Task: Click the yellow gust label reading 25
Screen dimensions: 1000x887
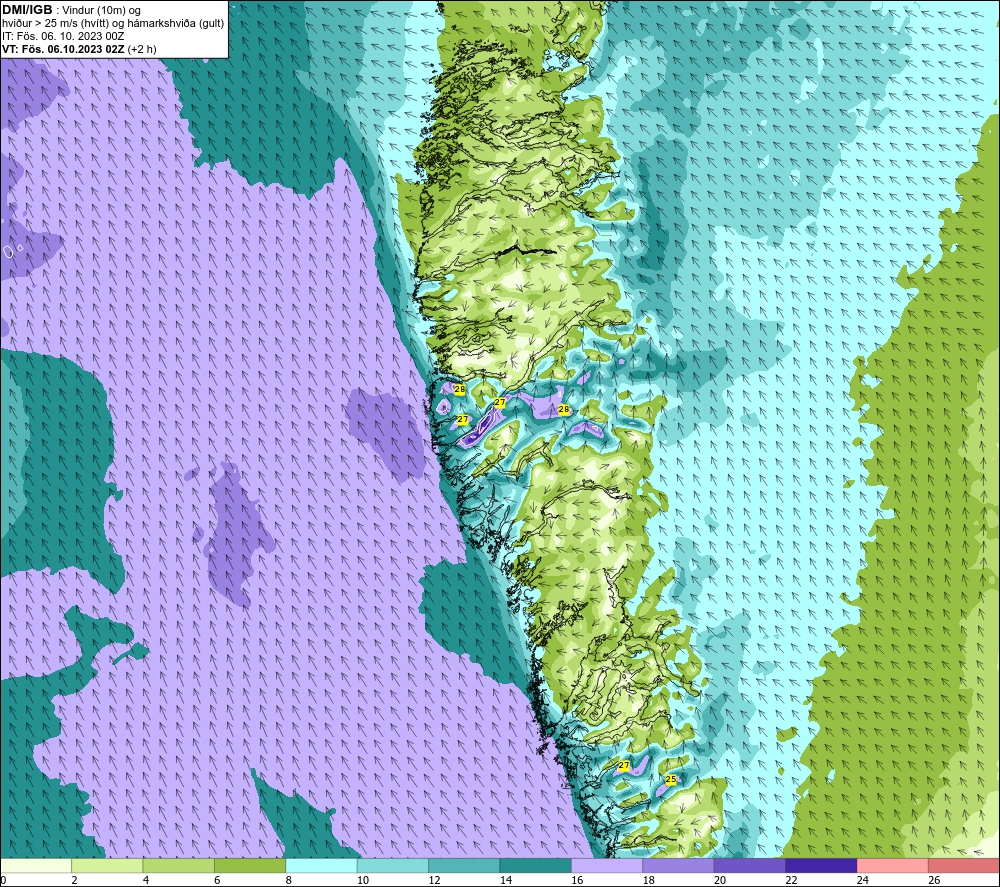Action: click(671, 779)
